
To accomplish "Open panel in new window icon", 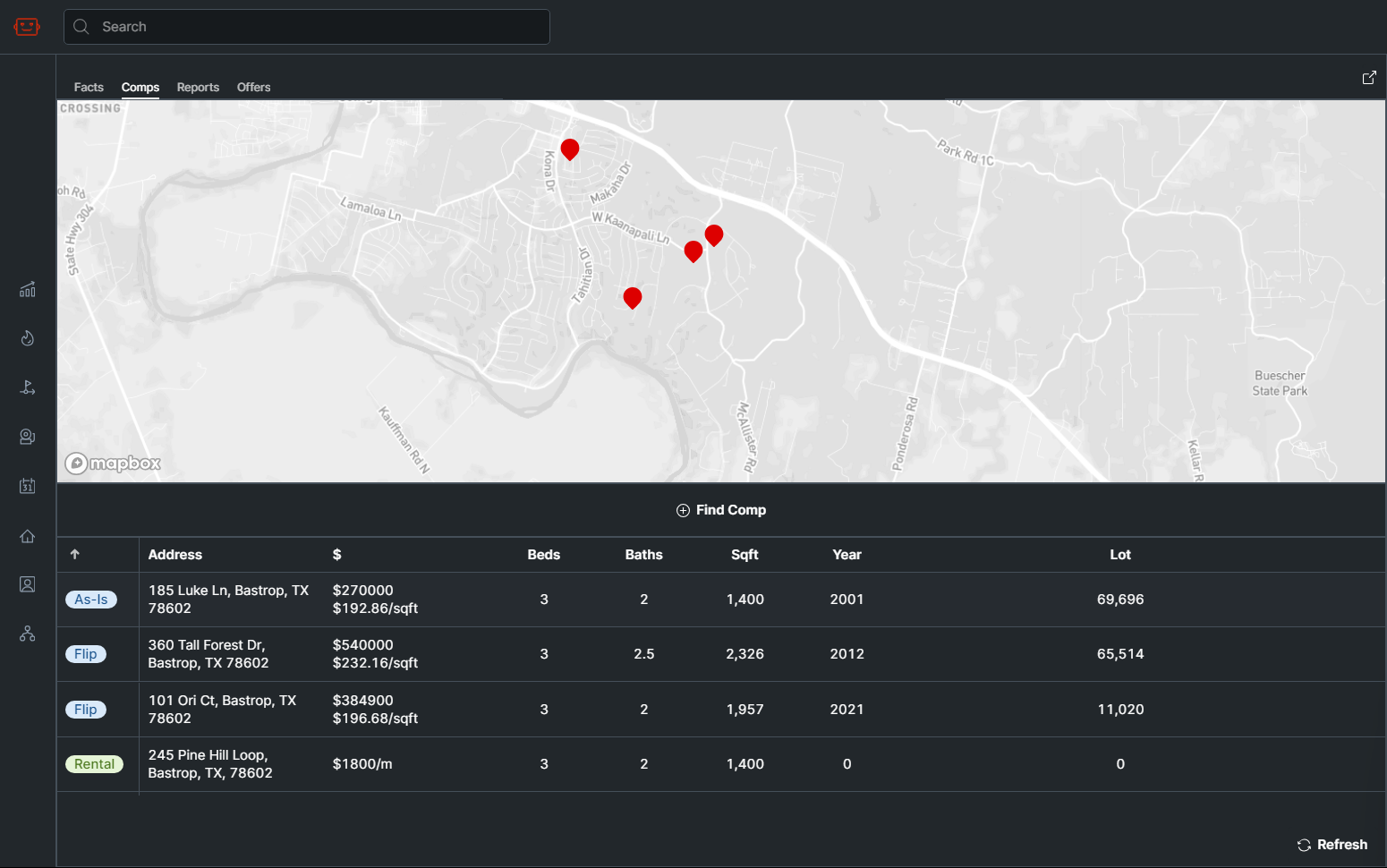I will tap(1368, 78).
